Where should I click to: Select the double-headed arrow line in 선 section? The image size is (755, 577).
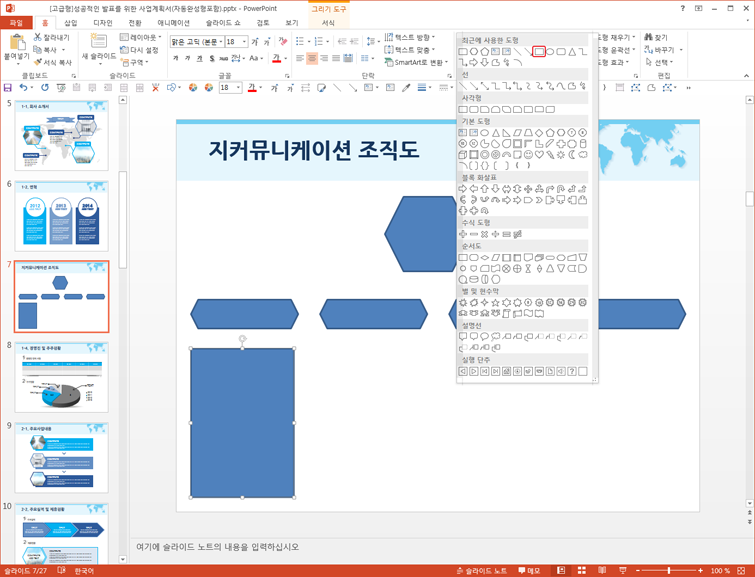point(484,86)
